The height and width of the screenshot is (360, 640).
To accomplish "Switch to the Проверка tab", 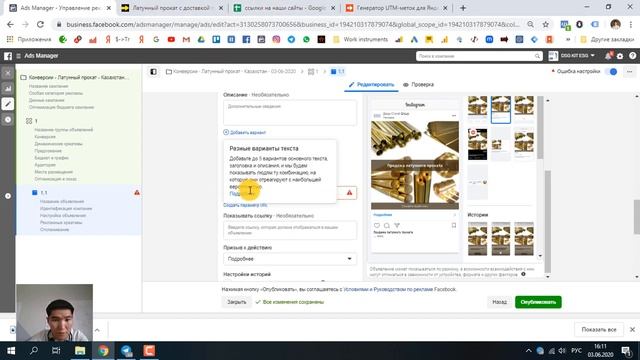I will point(418,84).
